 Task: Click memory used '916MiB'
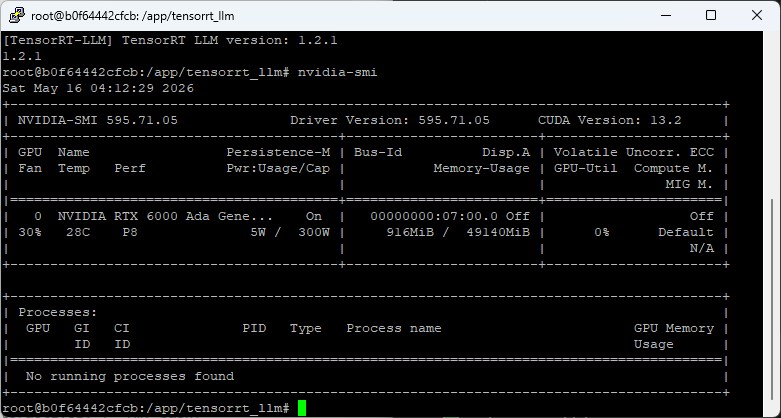coord(410,232)
